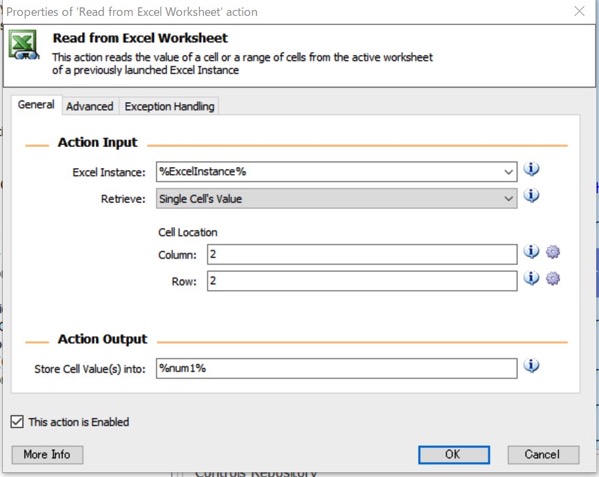Screen dimensions: 599x477
Task: Click the Excel worksheet action icon
Action: pos(24,45)
